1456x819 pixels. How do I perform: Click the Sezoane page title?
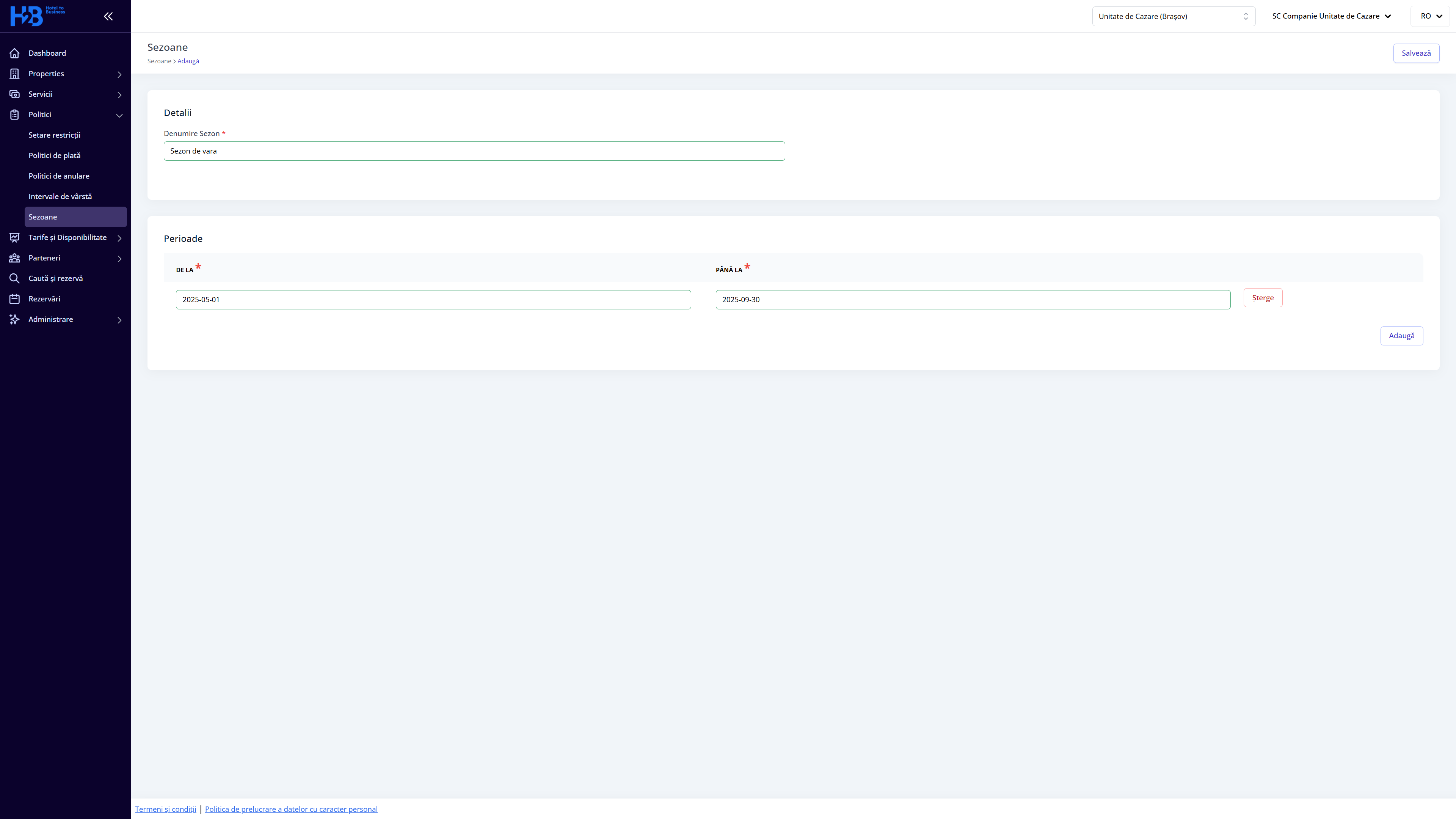[x=167, y=47]
